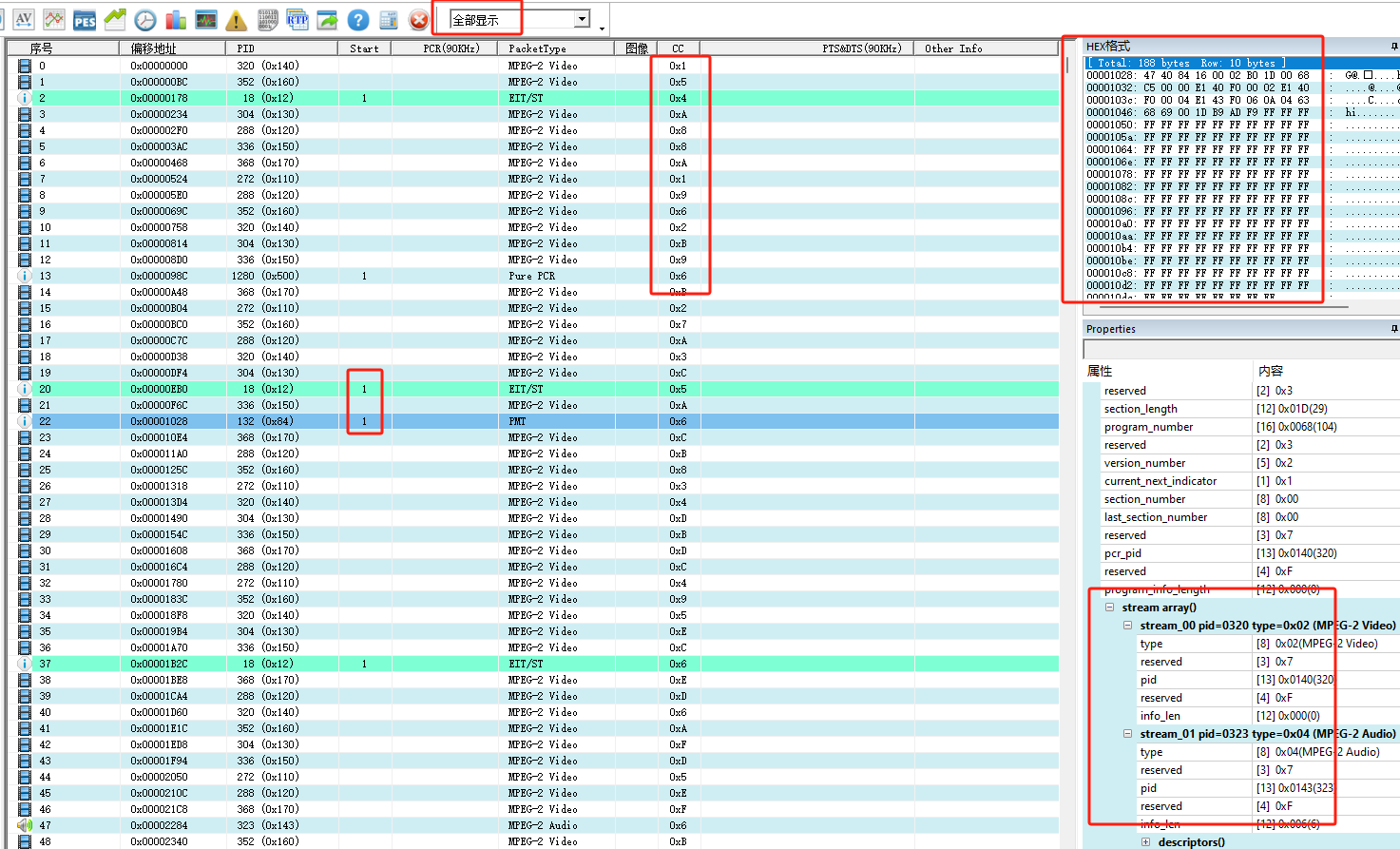Click the PacketType column header

557,48
